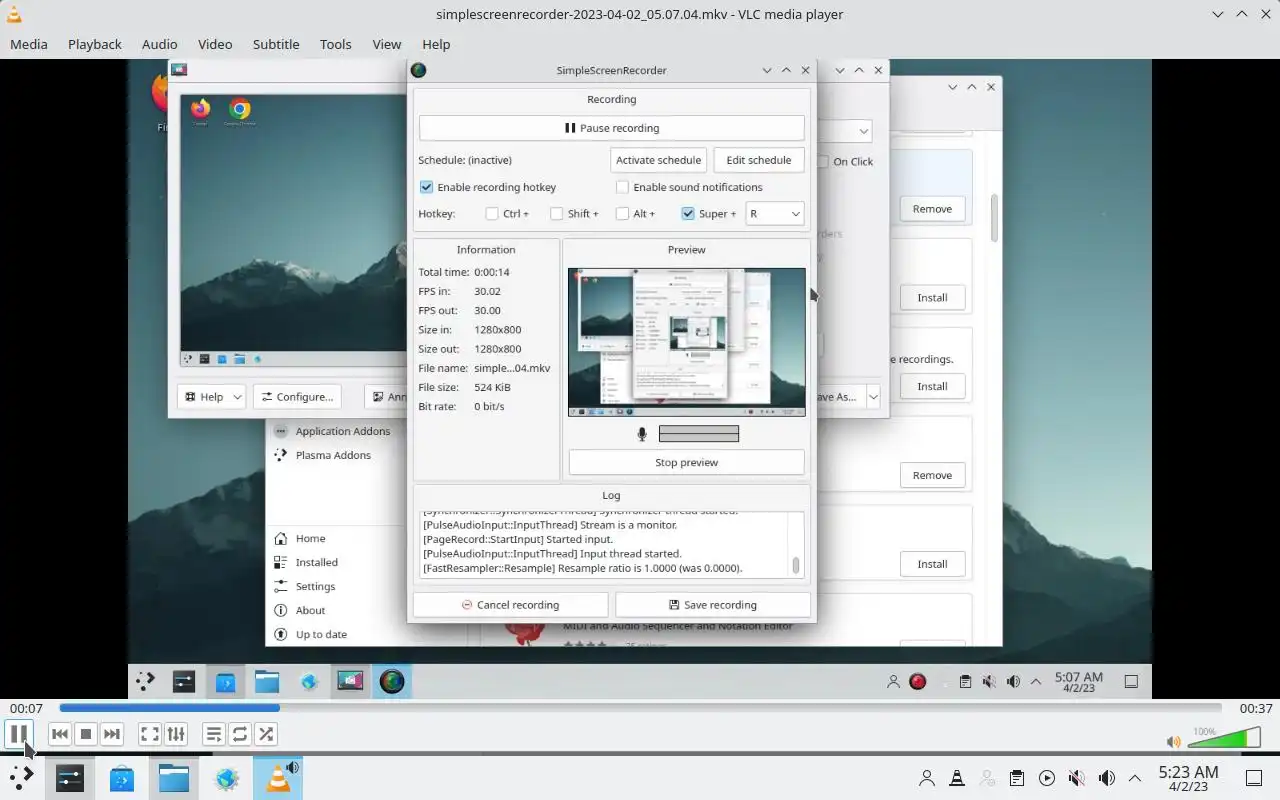Image resolution: width=1280 pixels, height=800 pixels.
Task: Click the muted microphone tray icon in the bottom panel
Action: tap(1077, 778)
